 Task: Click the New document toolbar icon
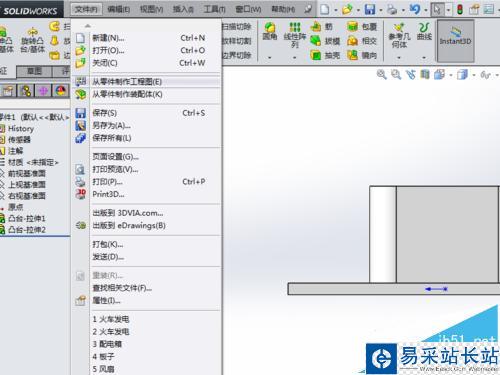click(325, 9)
